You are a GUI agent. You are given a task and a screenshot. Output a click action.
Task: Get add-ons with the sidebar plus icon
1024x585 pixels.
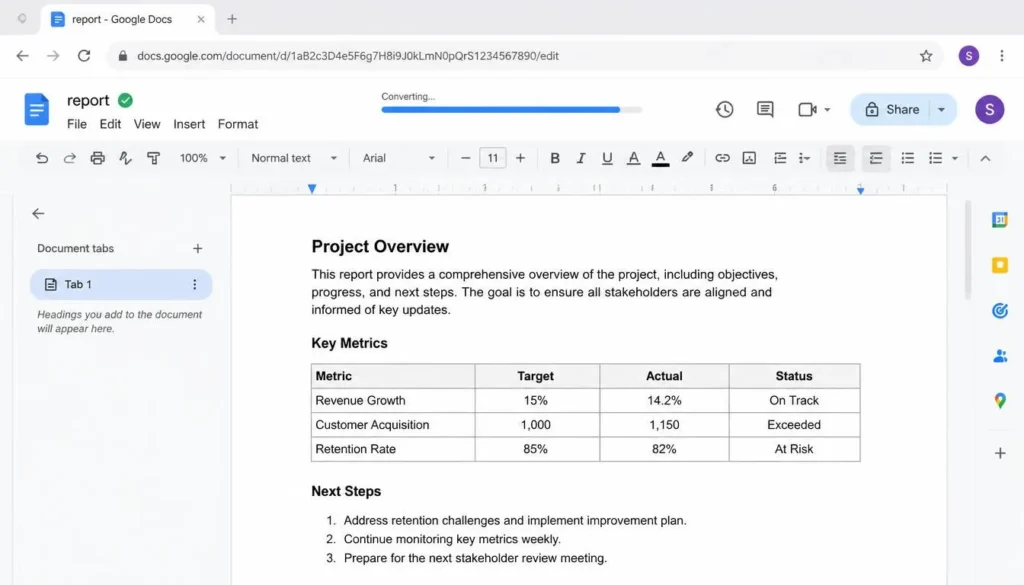pos(1000,453)
